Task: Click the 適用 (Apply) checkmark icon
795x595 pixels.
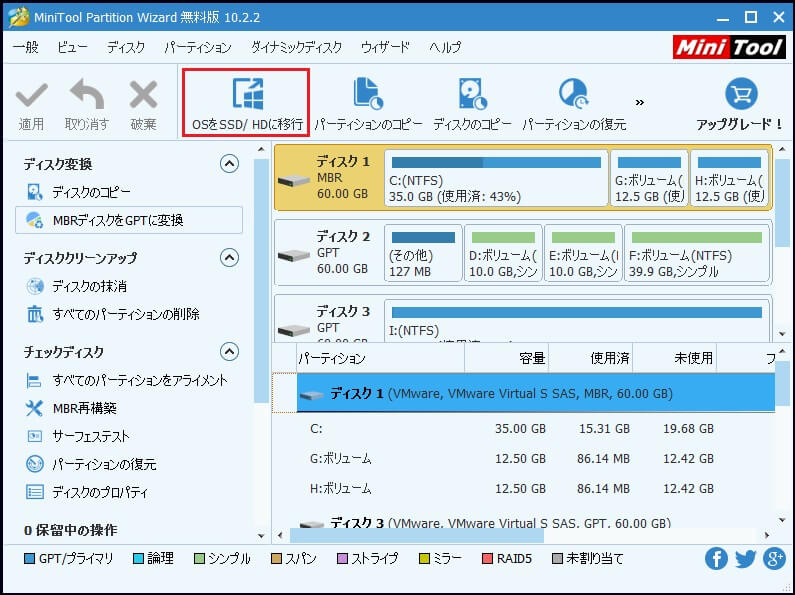Action: (x=31, y=95)
